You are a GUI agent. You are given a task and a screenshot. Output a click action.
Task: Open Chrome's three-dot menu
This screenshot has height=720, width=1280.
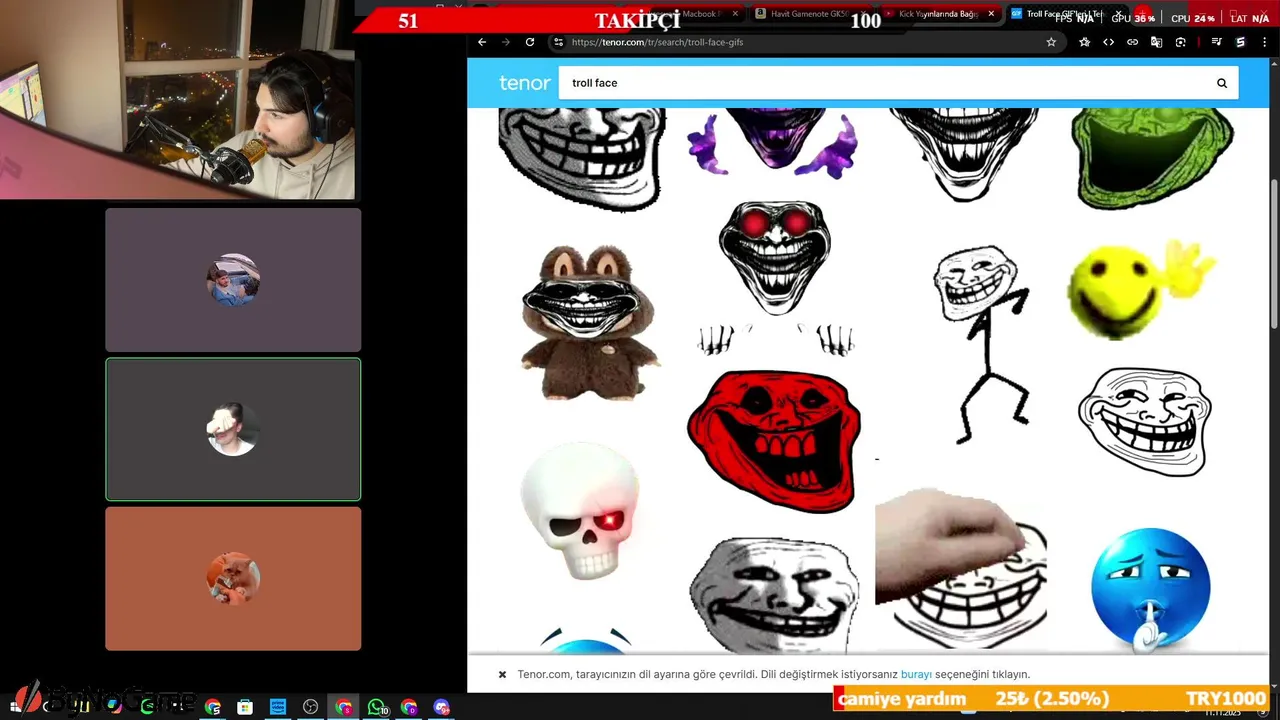click(1265, 42)
